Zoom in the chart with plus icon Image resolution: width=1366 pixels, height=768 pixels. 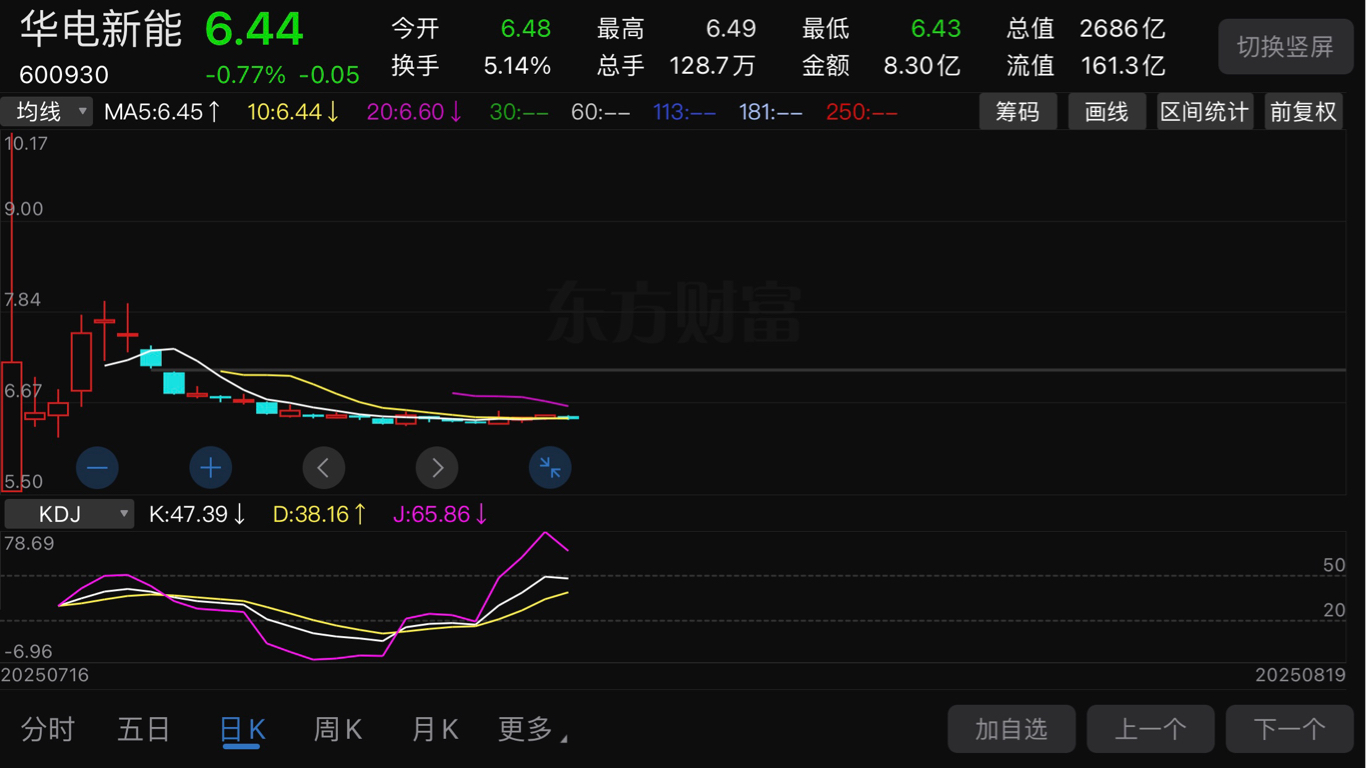point(211,467)
